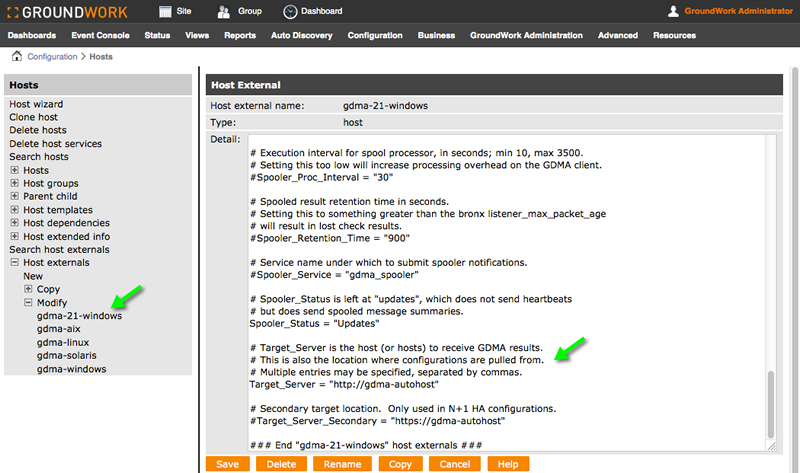The height and width of the screenshot is (473, 800).
Task: Expand the Host groups node
Action: (14, 183)
